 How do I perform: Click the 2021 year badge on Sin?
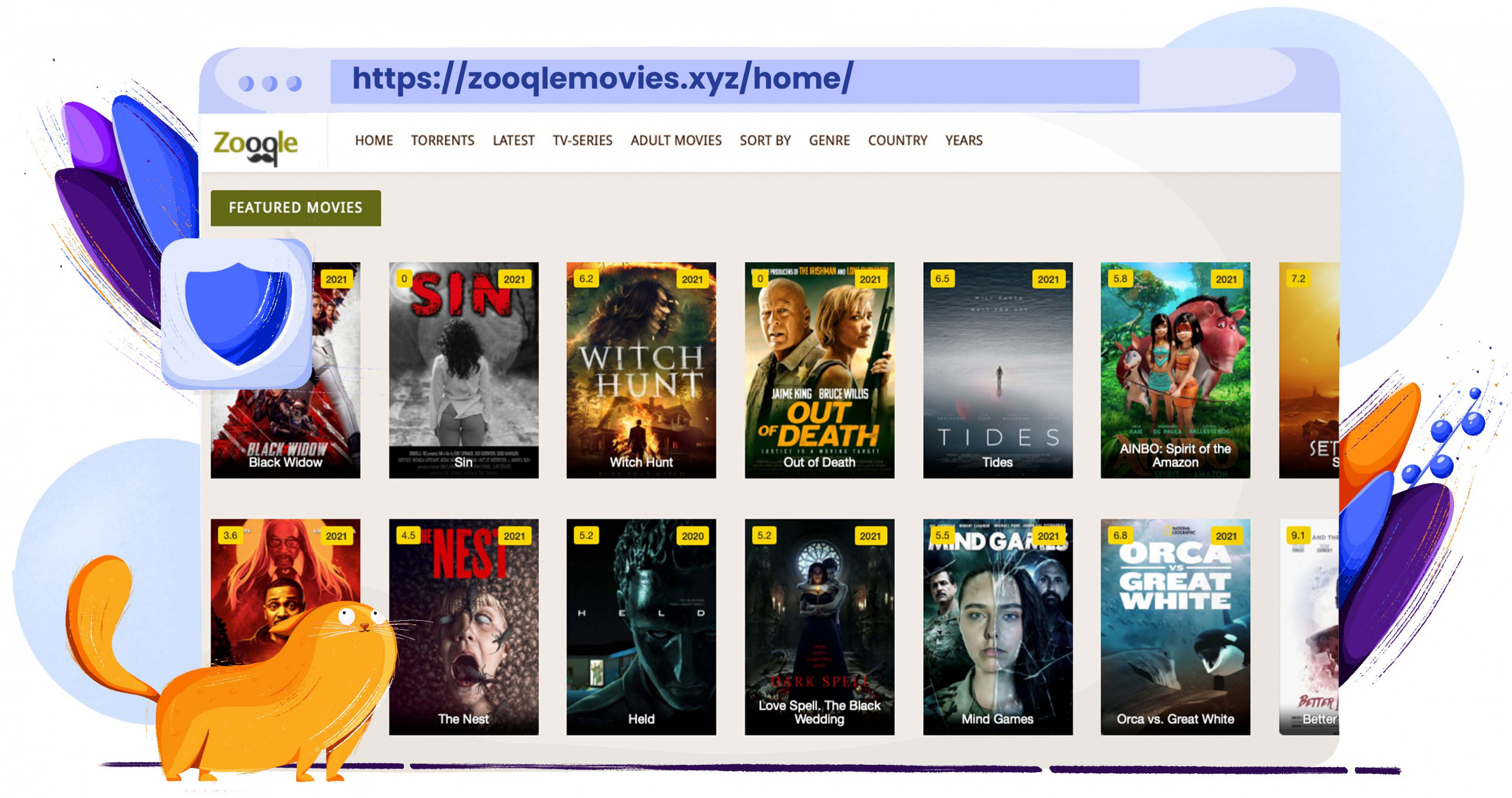(x=514, y=279)
